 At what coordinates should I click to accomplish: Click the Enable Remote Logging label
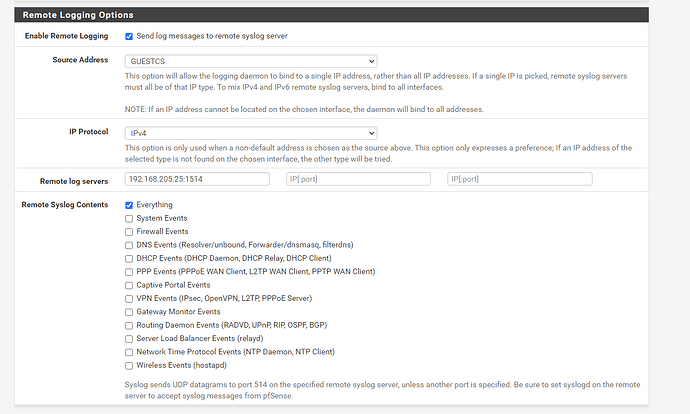(66, 36)
